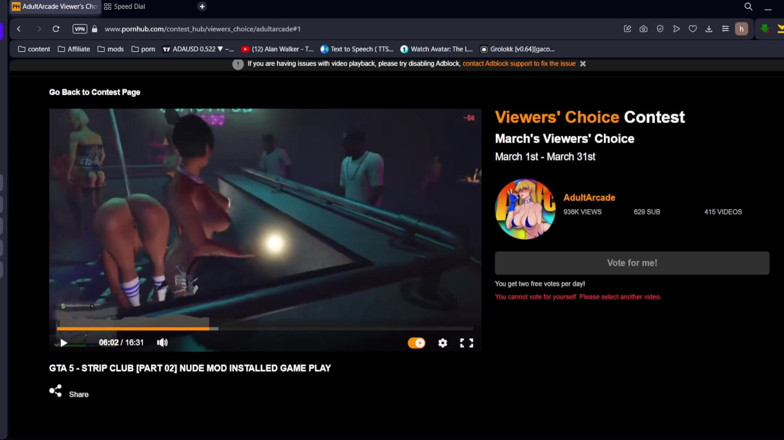Screen dimensions: 784x440
Task: Open the Grolokk bookmark
Action: (x=517, y=49)
